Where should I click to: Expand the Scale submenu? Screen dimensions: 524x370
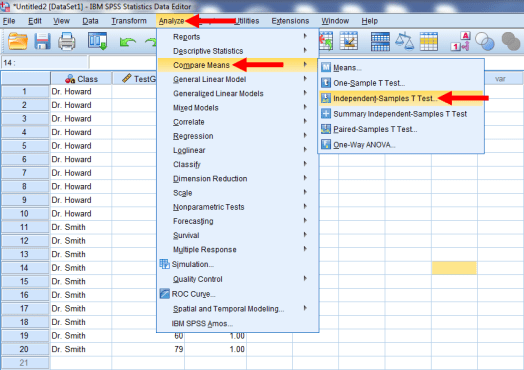[237, 193]
